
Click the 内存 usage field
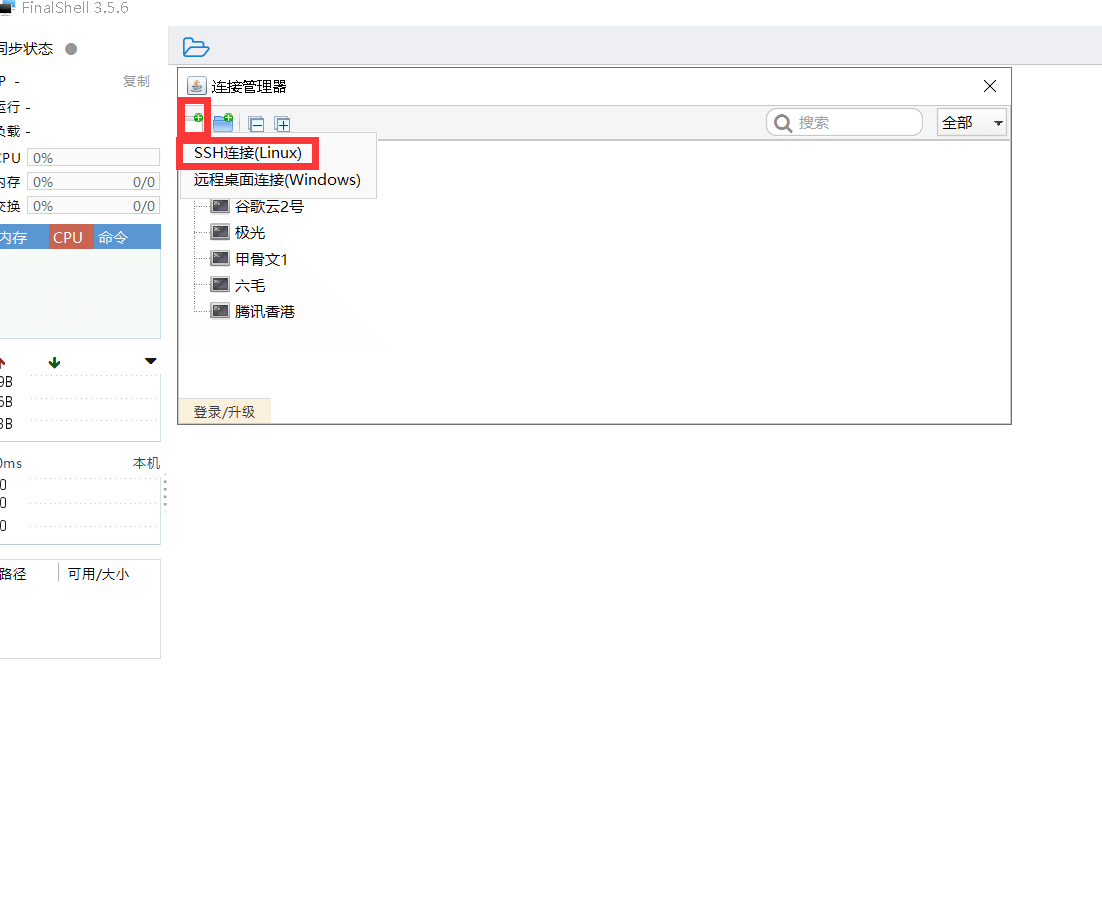[93, 181]
